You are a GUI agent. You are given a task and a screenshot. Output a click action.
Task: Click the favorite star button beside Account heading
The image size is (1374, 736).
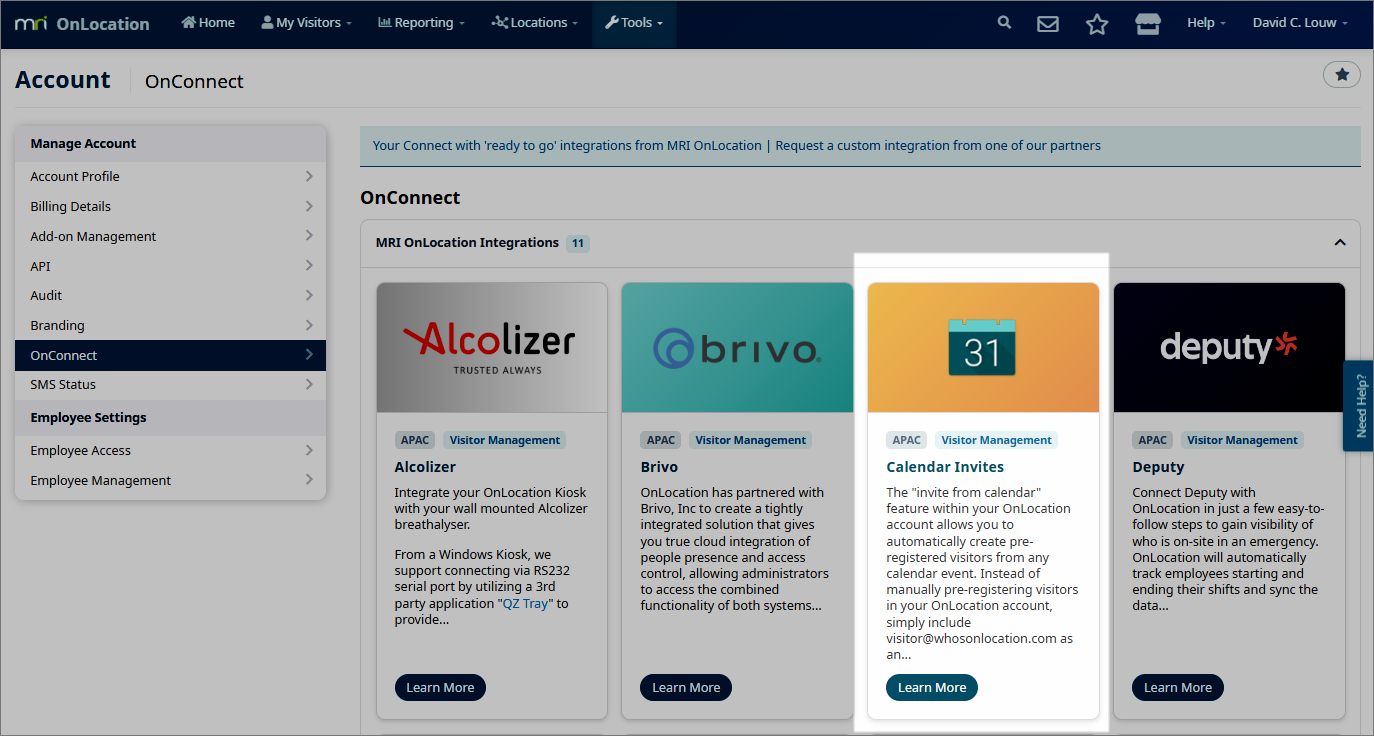coord(1341,74)
